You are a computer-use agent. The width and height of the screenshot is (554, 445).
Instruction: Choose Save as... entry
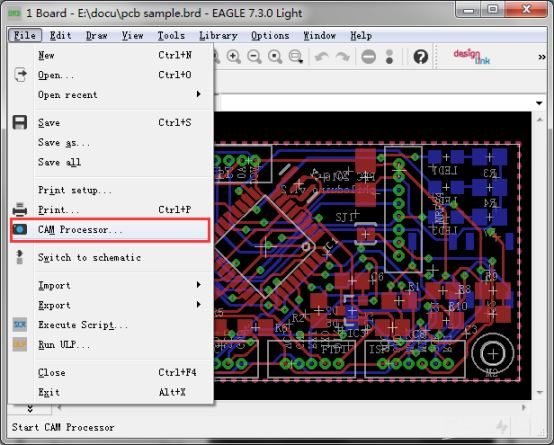[111, 142]
